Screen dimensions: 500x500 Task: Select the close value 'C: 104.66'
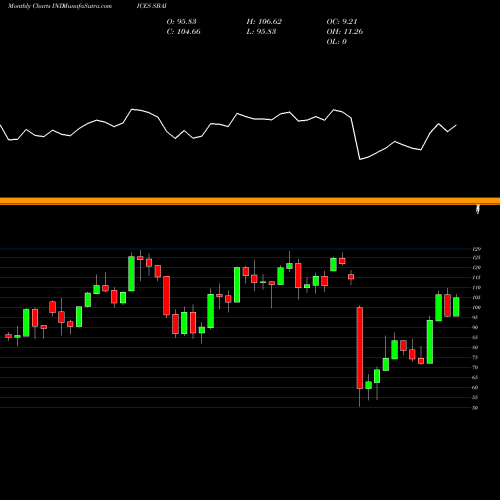click(184, 31)
